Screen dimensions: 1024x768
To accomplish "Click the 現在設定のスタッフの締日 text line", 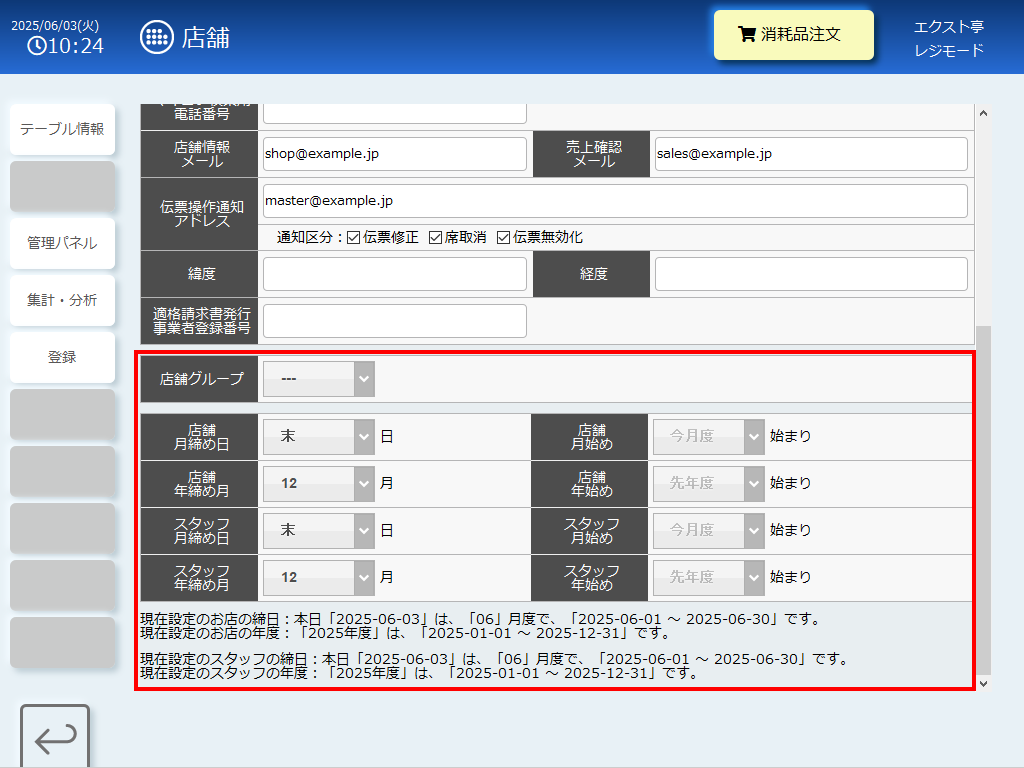I will 495,659.
